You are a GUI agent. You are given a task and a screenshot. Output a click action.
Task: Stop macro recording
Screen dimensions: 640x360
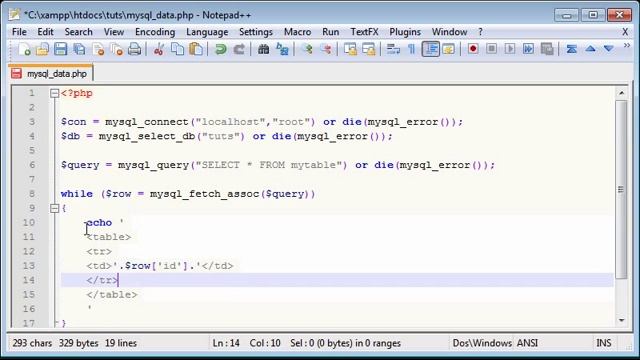coord(491,49)
